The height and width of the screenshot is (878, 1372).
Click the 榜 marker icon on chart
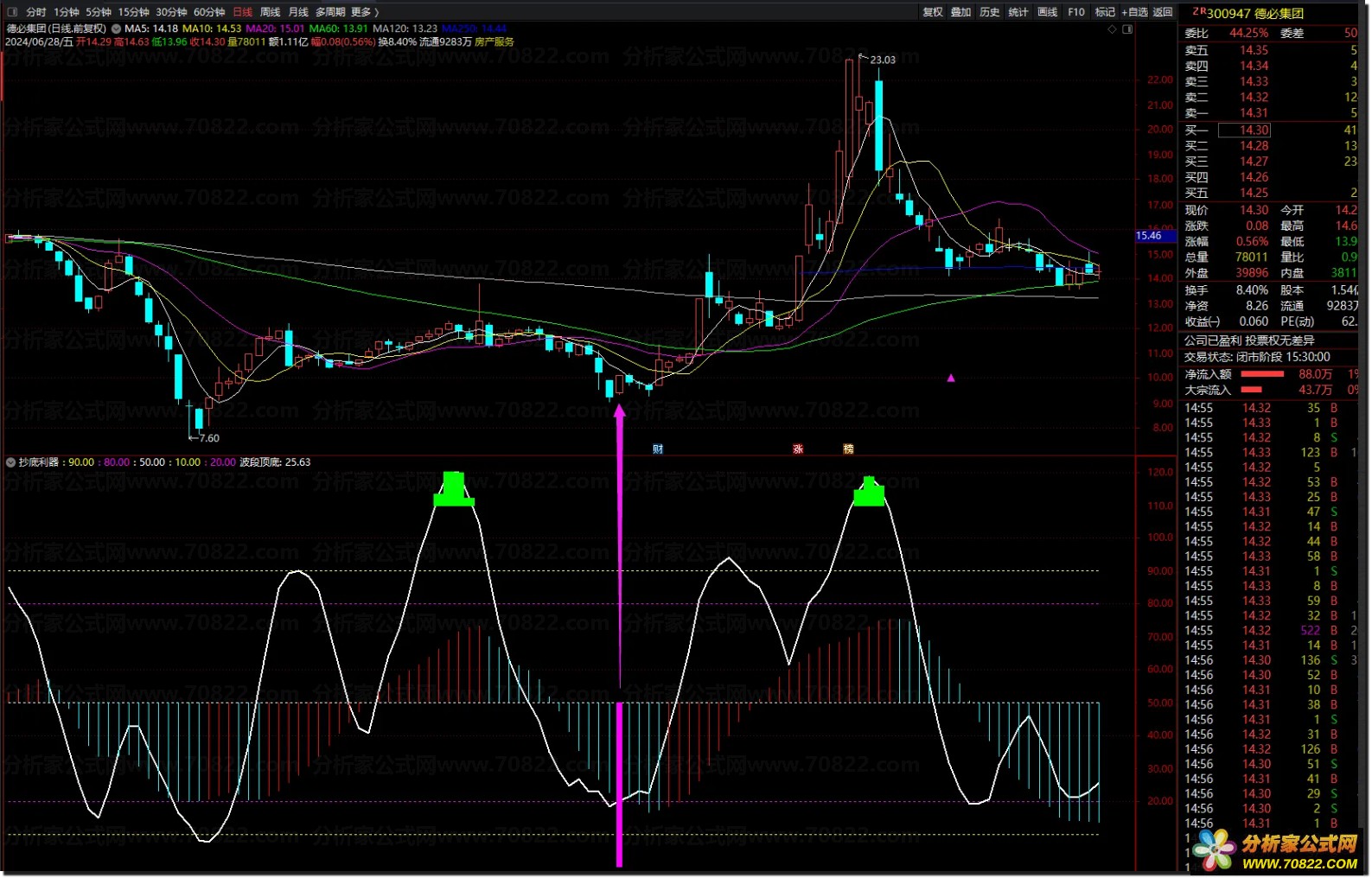click(x=848, y=449)
